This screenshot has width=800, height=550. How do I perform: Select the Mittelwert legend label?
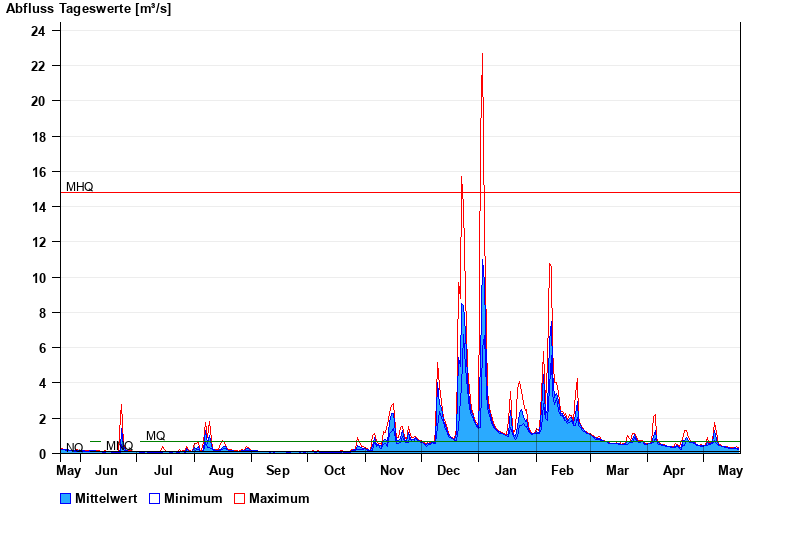106,498
